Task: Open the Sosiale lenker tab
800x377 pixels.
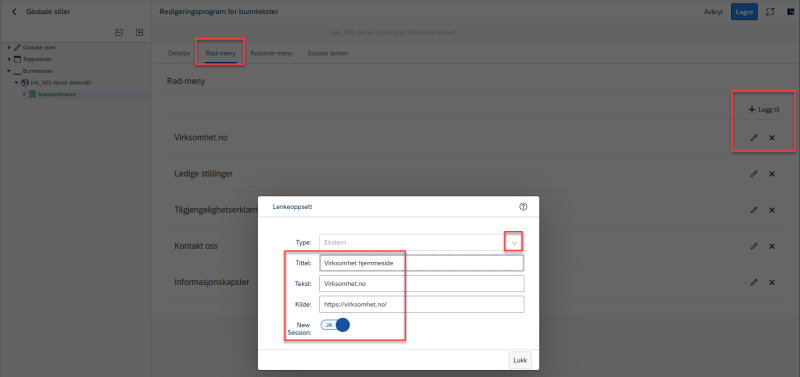Action: (328, 53)
